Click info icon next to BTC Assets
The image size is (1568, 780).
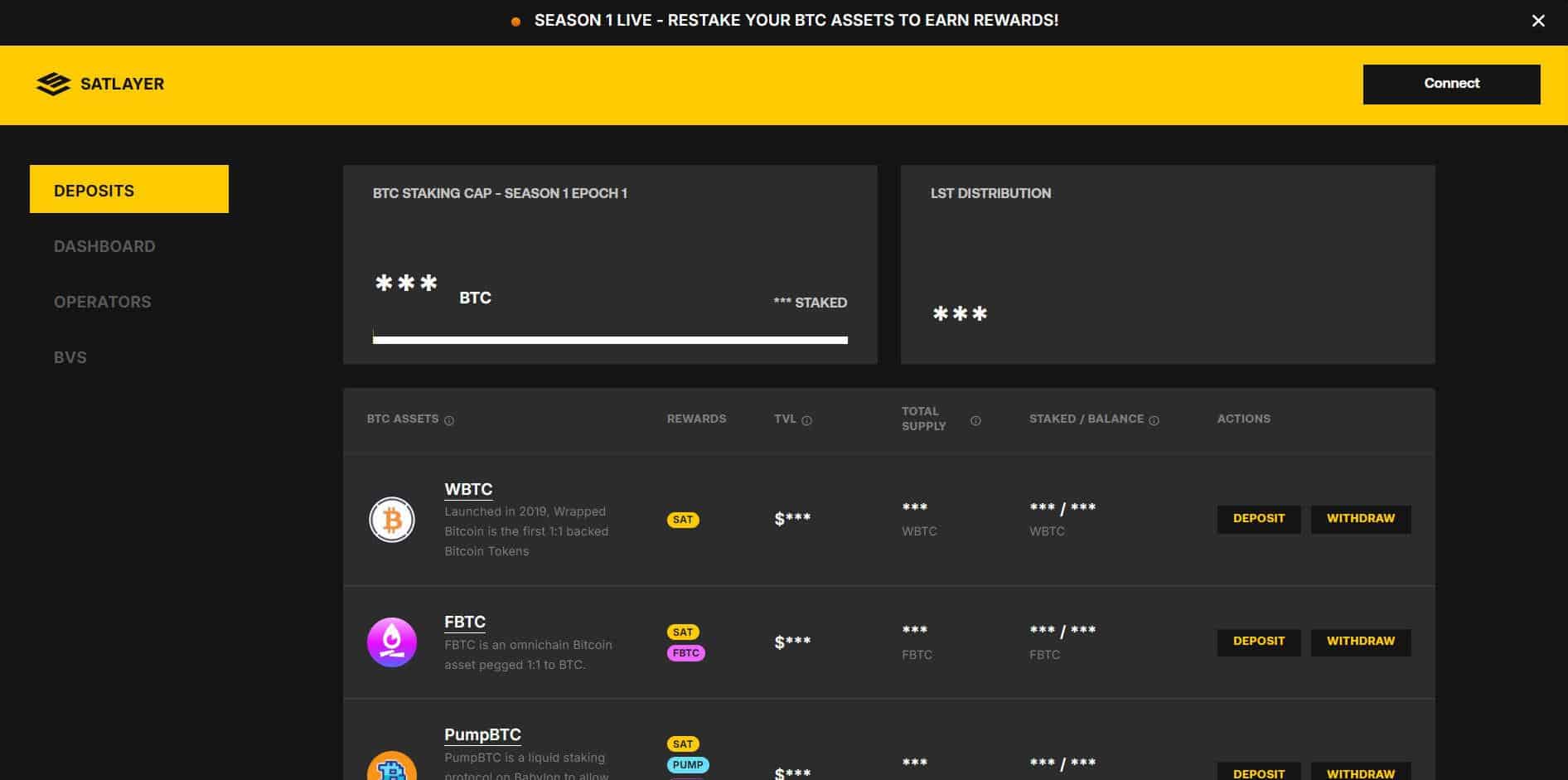pyautogui.click(x=449, y=420)
